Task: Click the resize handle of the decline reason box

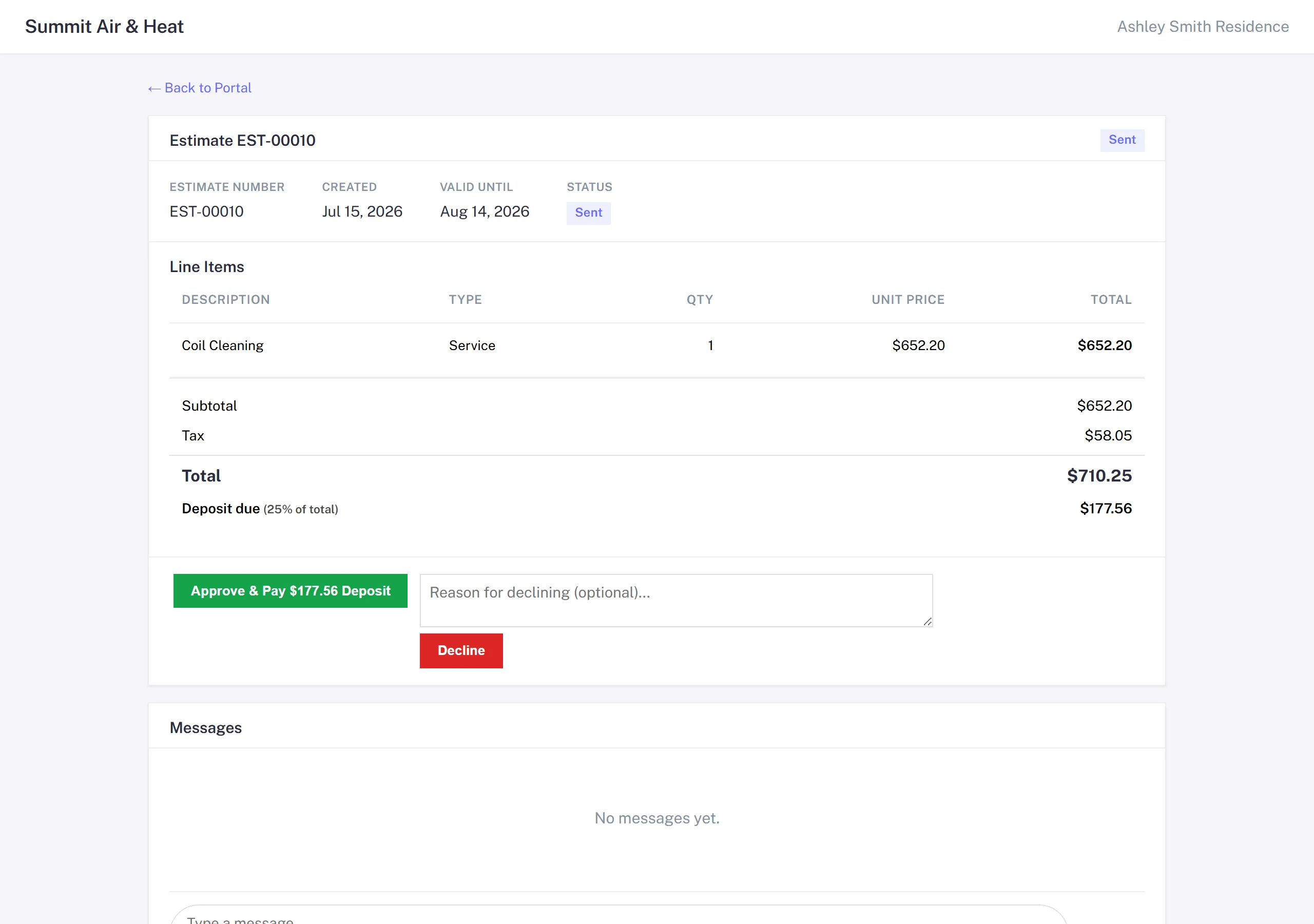Action: [927, 621]
